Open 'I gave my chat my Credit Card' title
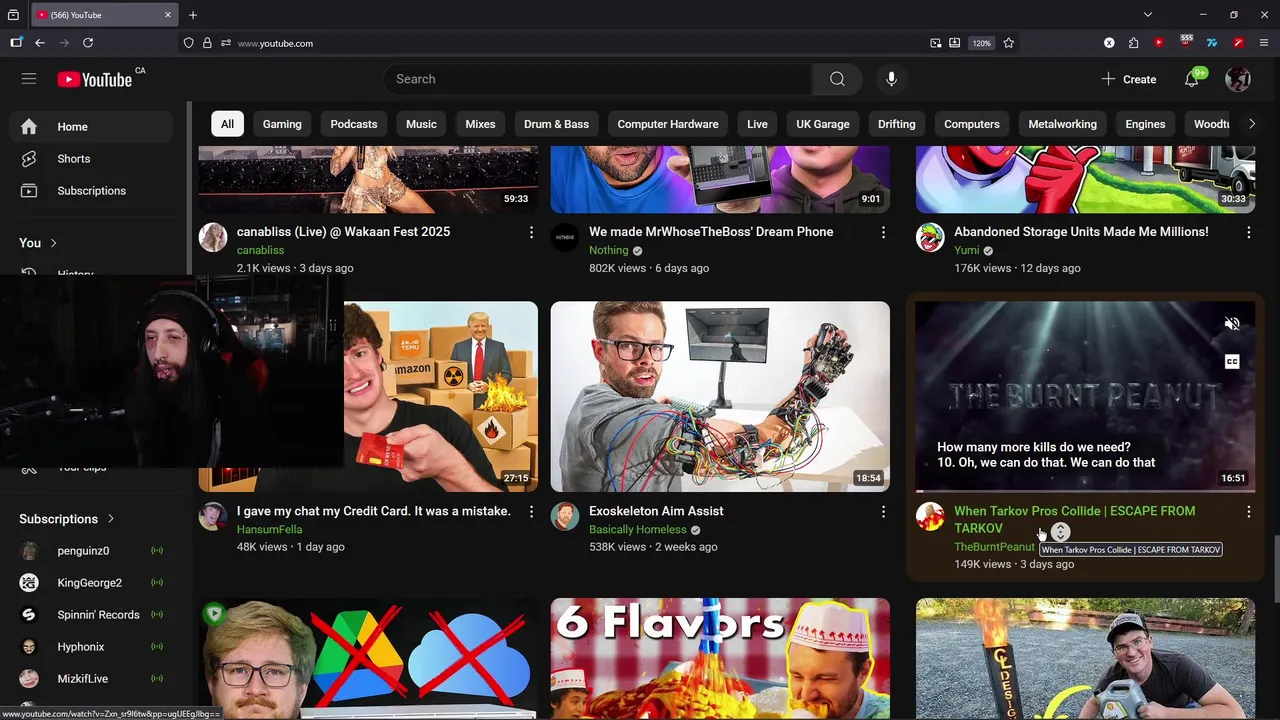 click(374, 511)
